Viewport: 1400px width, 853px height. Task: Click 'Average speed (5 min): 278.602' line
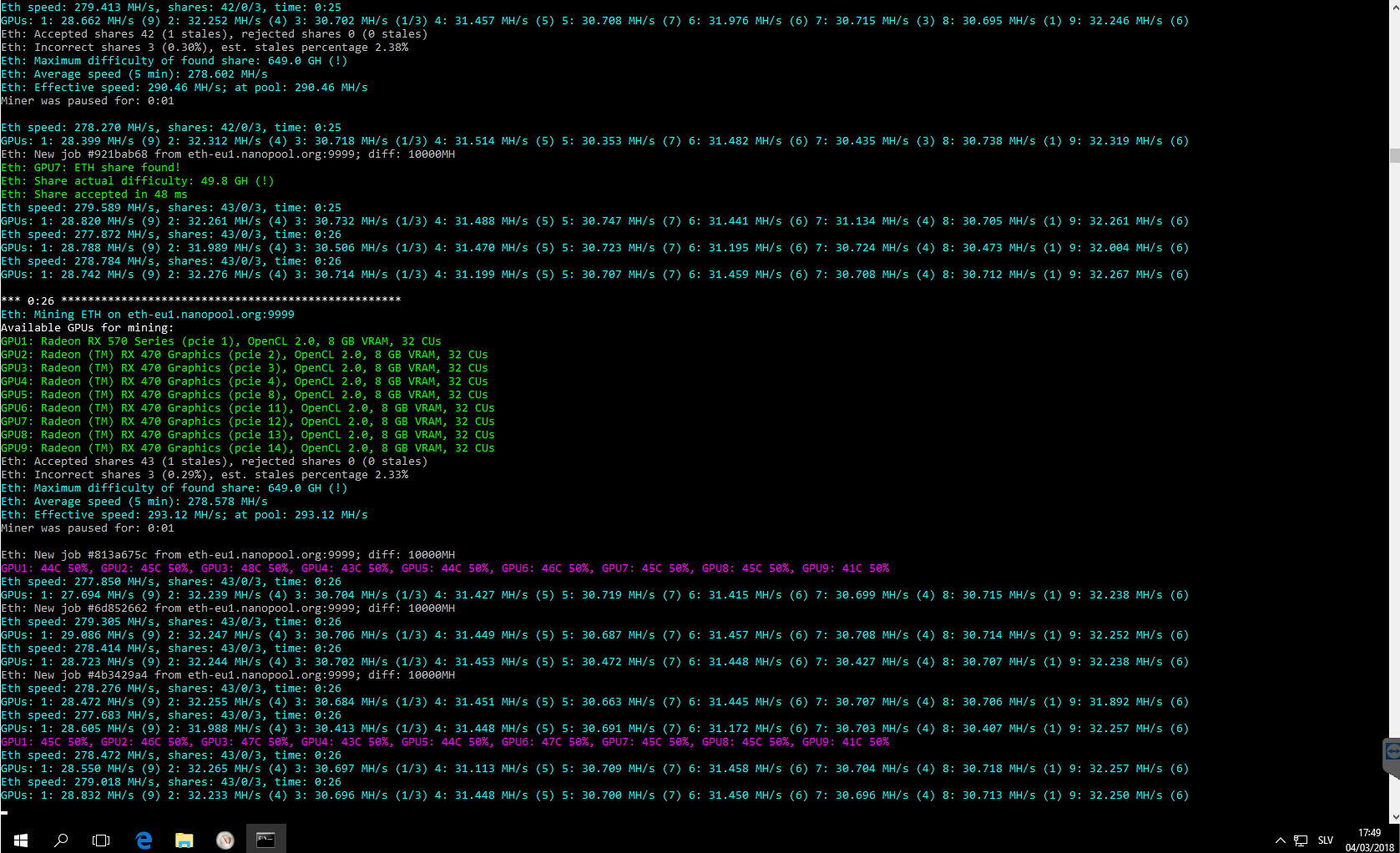coord(134,74)
